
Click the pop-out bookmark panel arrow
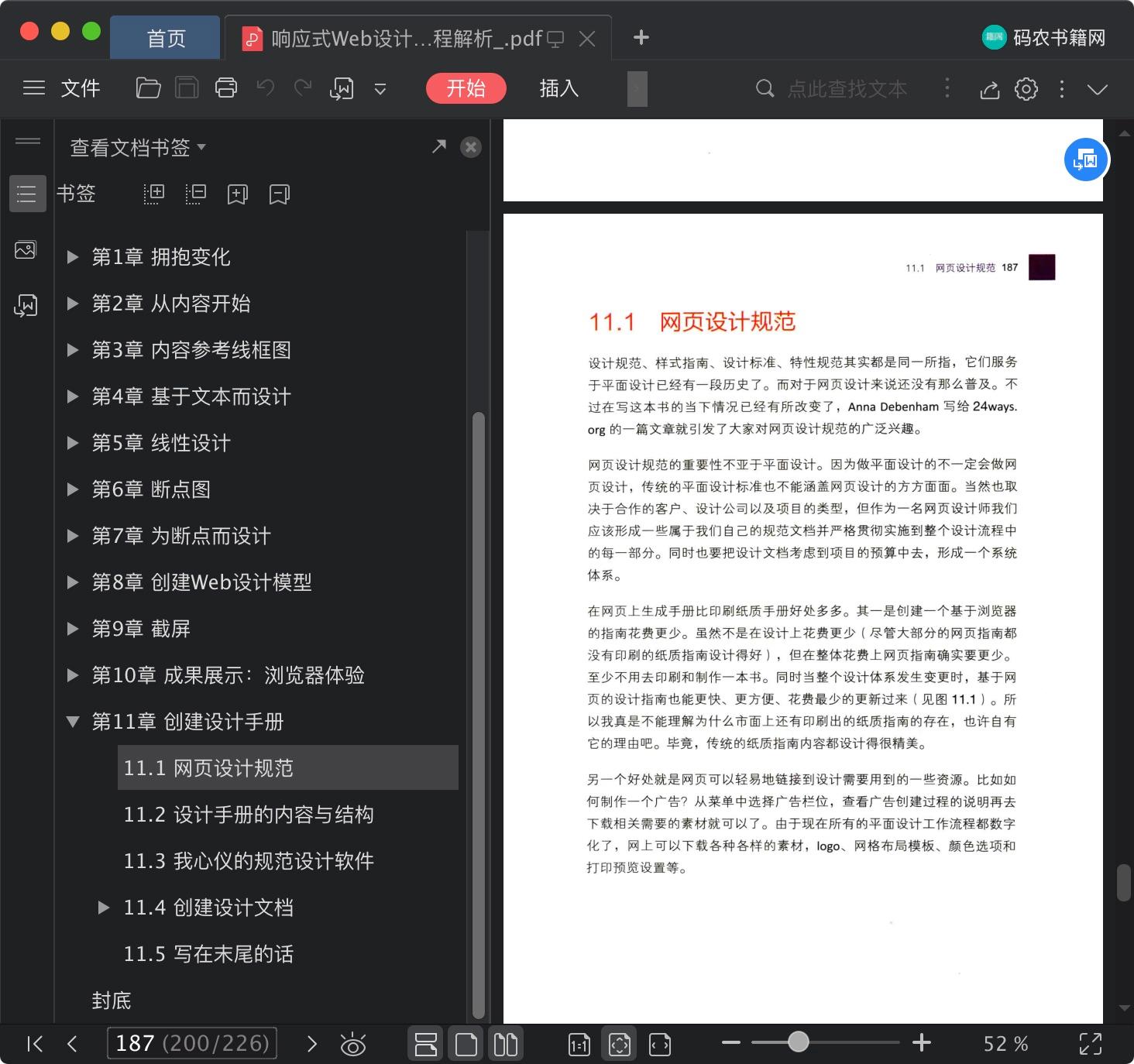click(438, 146)
